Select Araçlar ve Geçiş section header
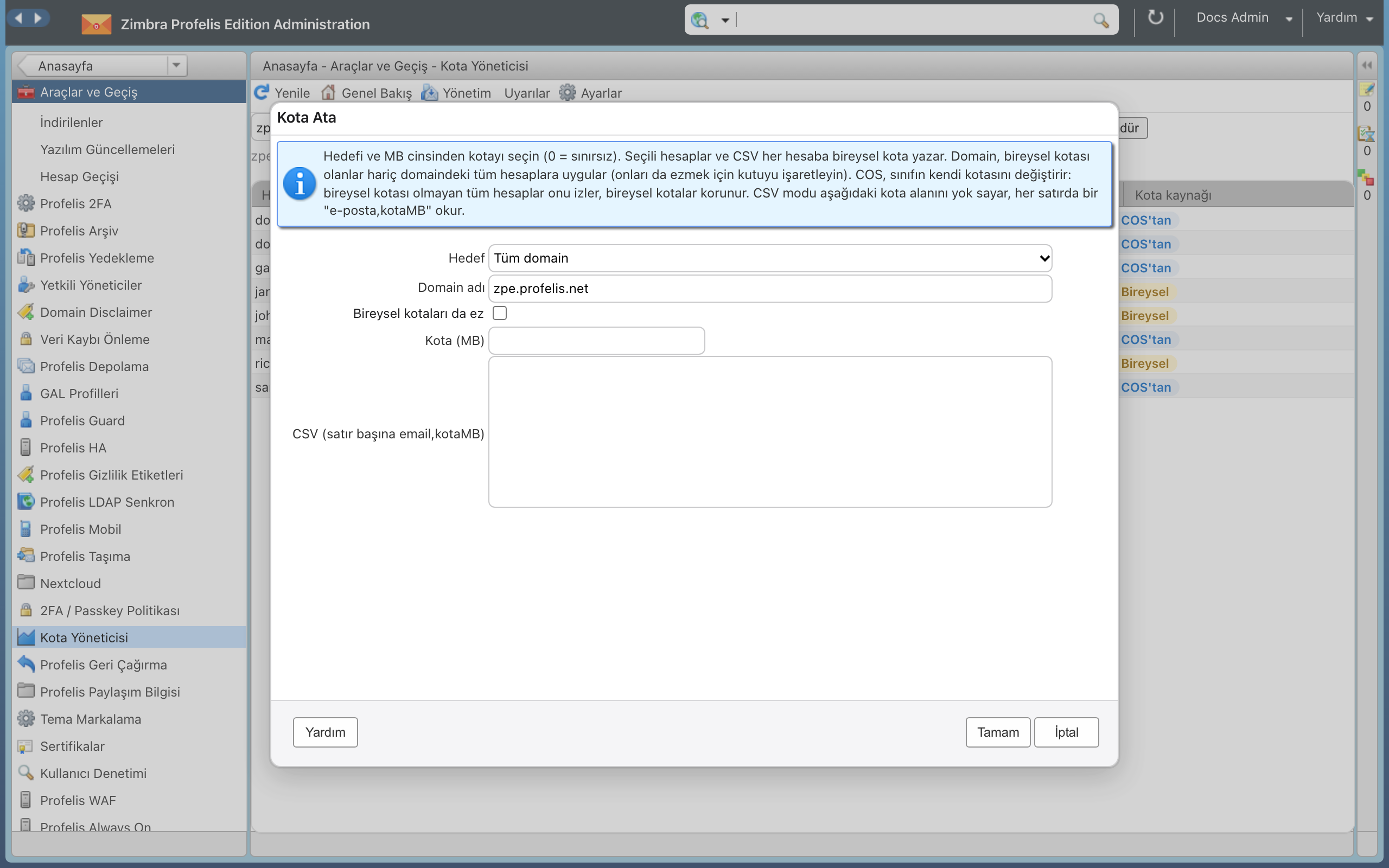This screenshot has width=1389, height=868. (x=129, y=92)
